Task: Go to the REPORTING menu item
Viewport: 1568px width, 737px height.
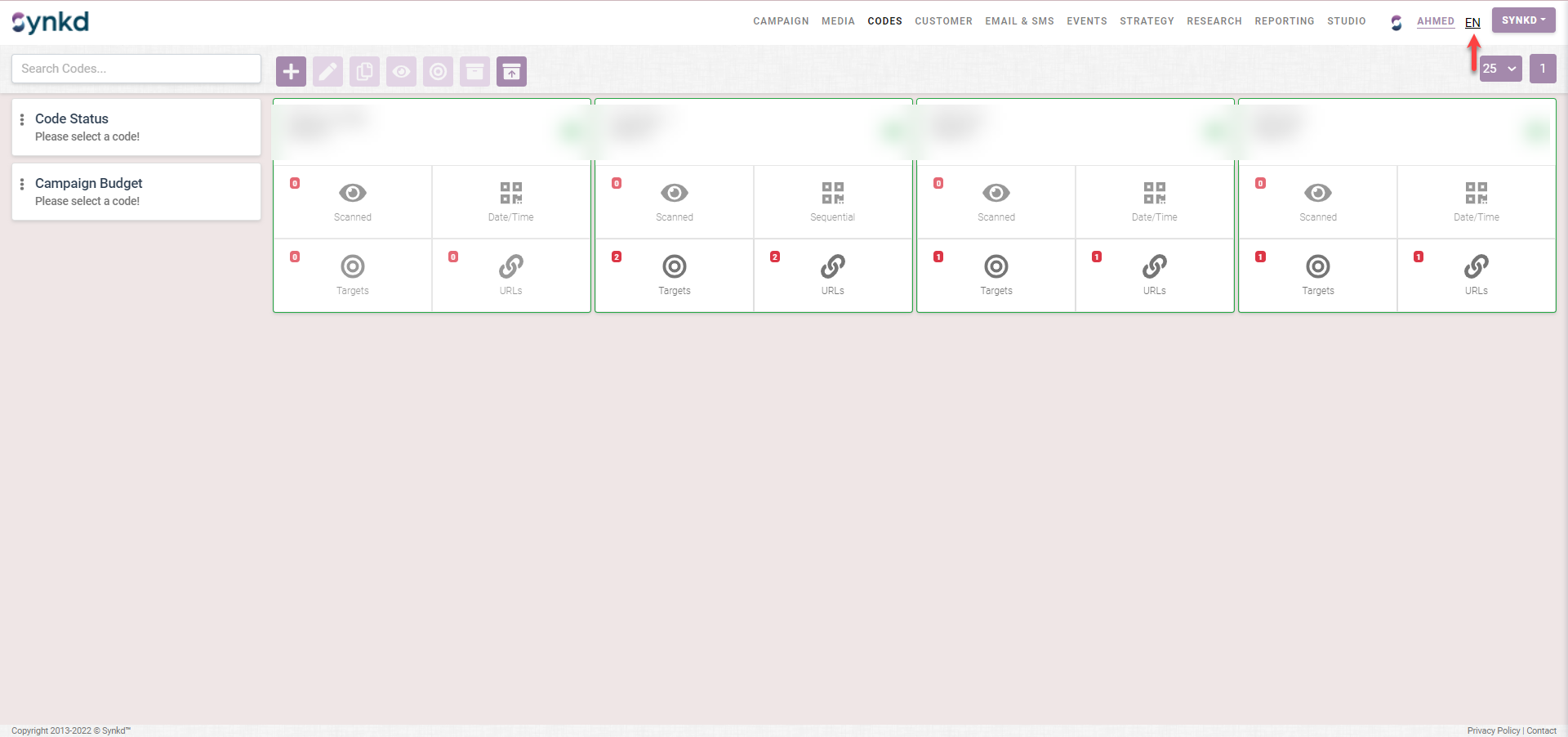Action: tap(1284, 21)
